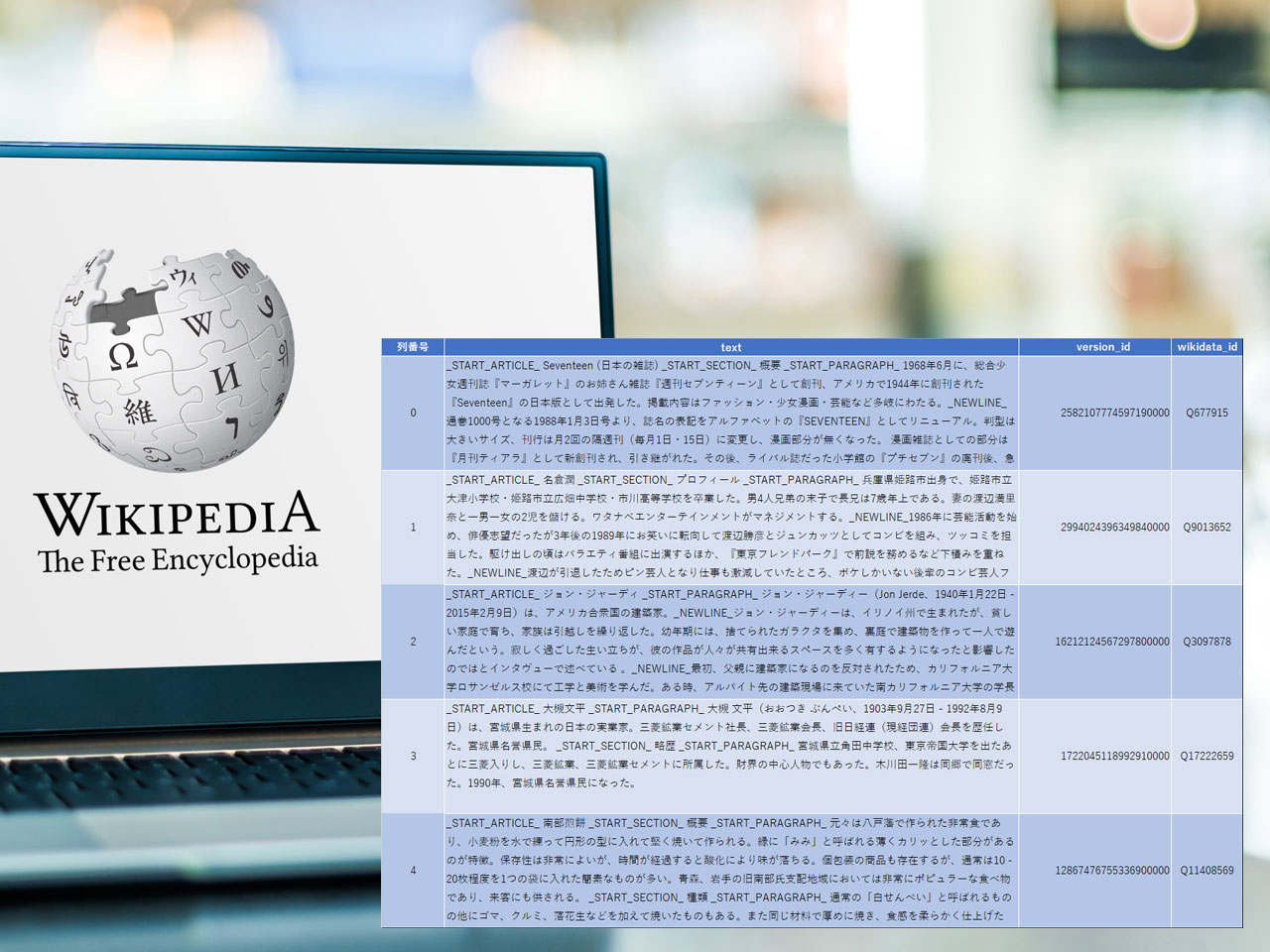Click version ID 2994024396349840000 cell
The width and height of the screenshot is (1270, 952).
1114,528
